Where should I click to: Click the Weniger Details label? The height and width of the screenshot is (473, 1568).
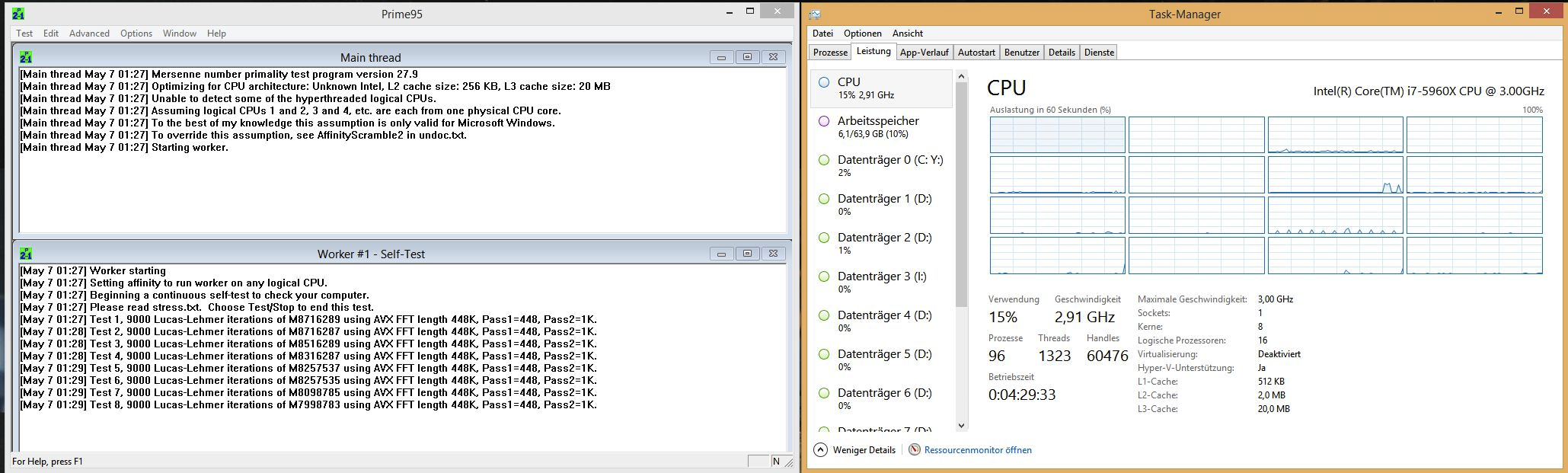864,450
